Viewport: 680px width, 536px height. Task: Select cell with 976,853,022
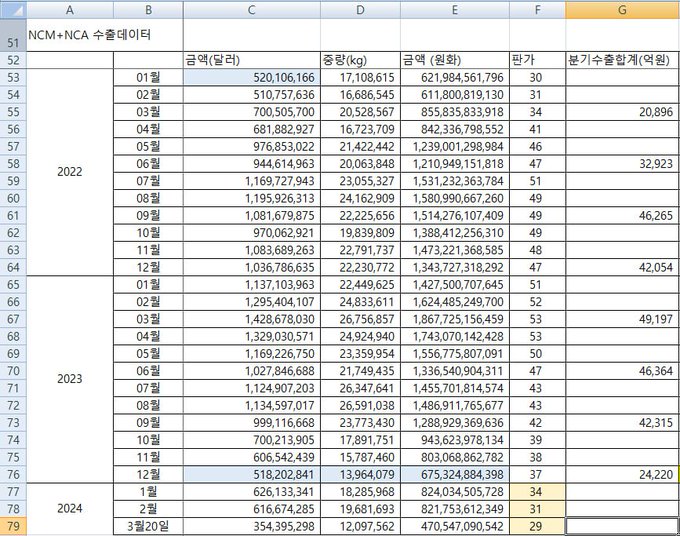click(x=252, y=147)
